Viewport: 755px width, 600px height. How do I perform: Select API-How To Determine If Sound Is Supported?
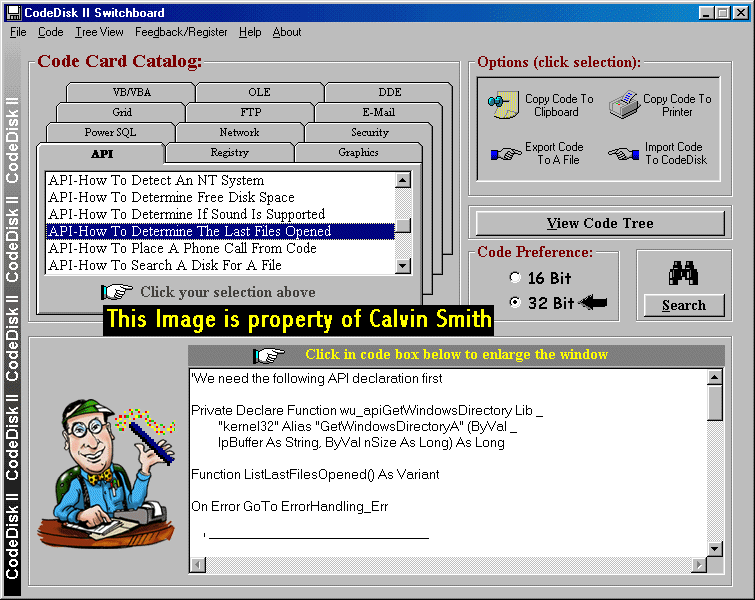[220, 214]
